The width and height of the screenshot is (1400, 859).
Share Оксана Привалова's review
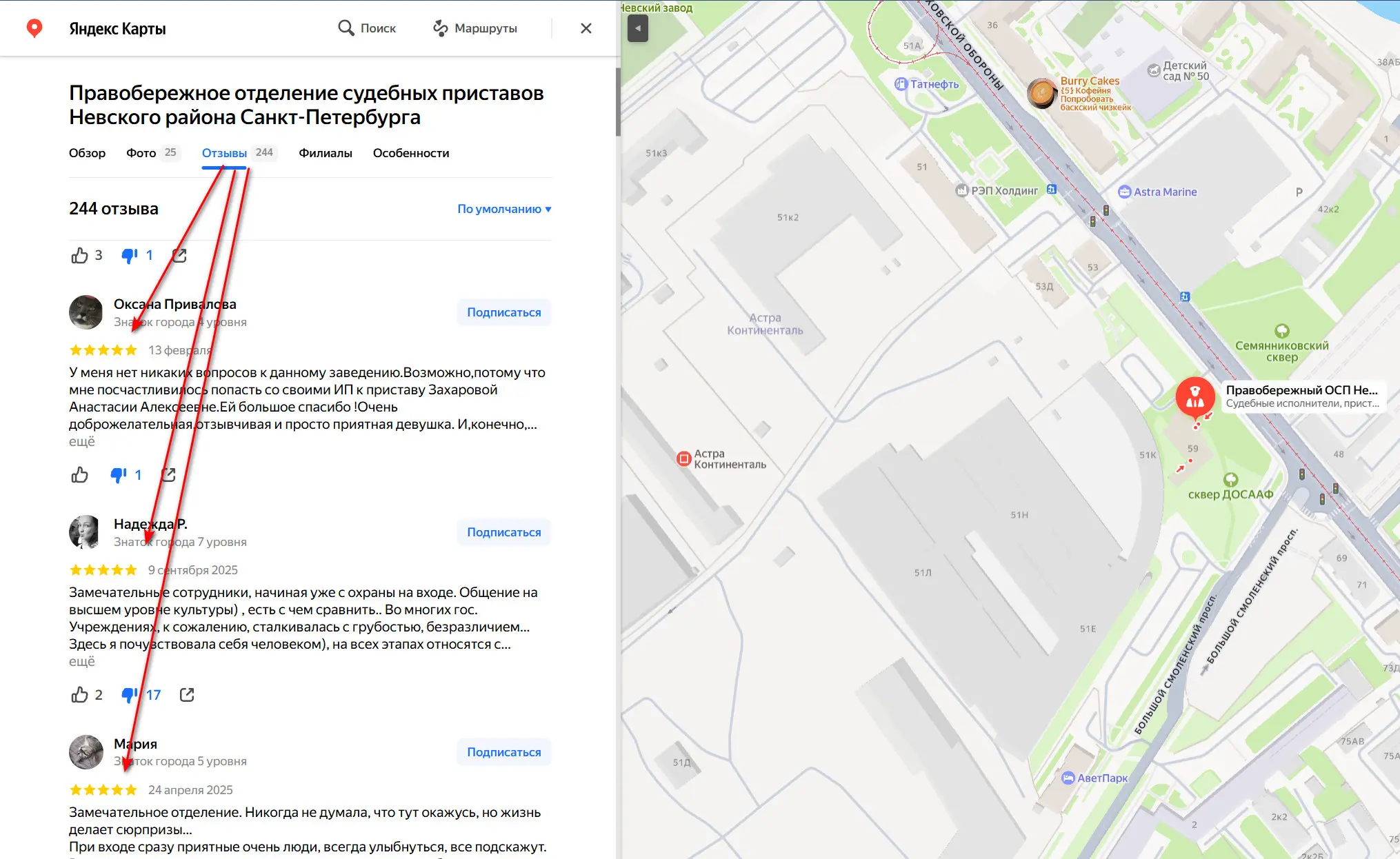tap(168, 475)
